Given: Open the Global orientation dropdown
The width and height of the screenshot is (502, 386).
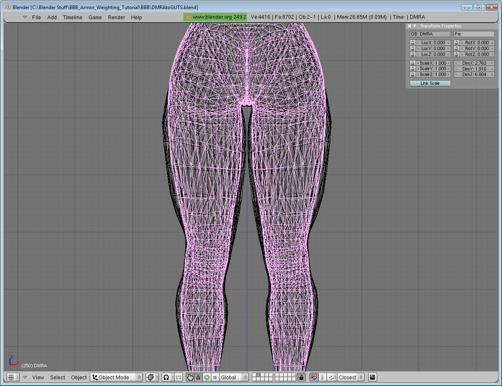Looking at the screenshot, I should pos(234,377).
